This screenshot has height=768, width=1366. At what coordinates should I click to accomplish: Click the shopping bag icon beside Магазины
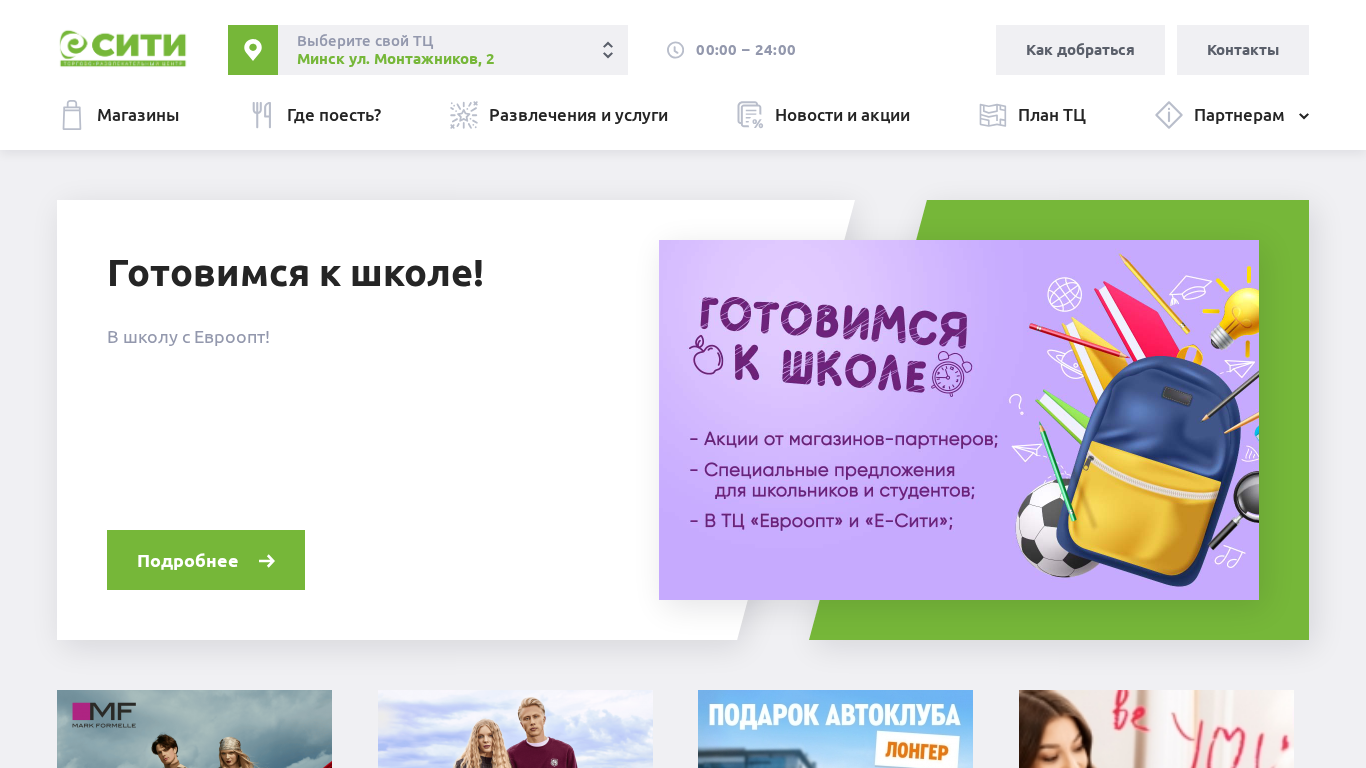(72, 115)
